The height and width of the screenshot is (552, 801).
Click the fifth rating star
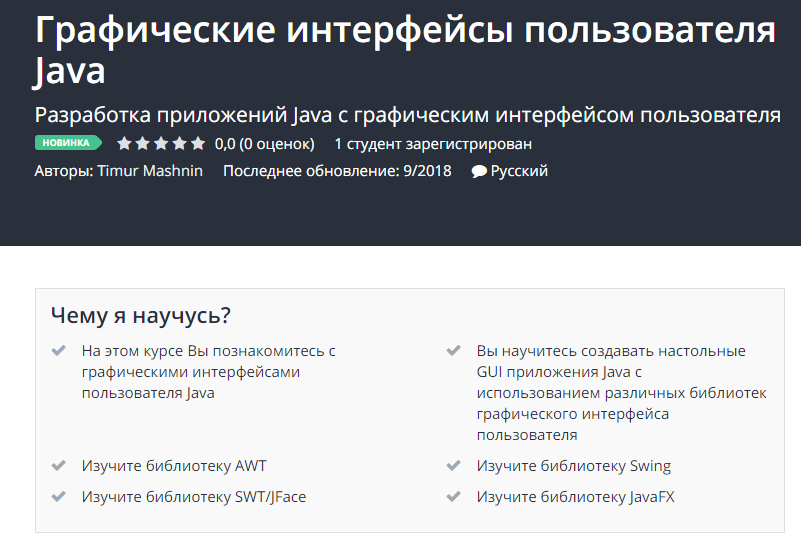click(198, 143)
